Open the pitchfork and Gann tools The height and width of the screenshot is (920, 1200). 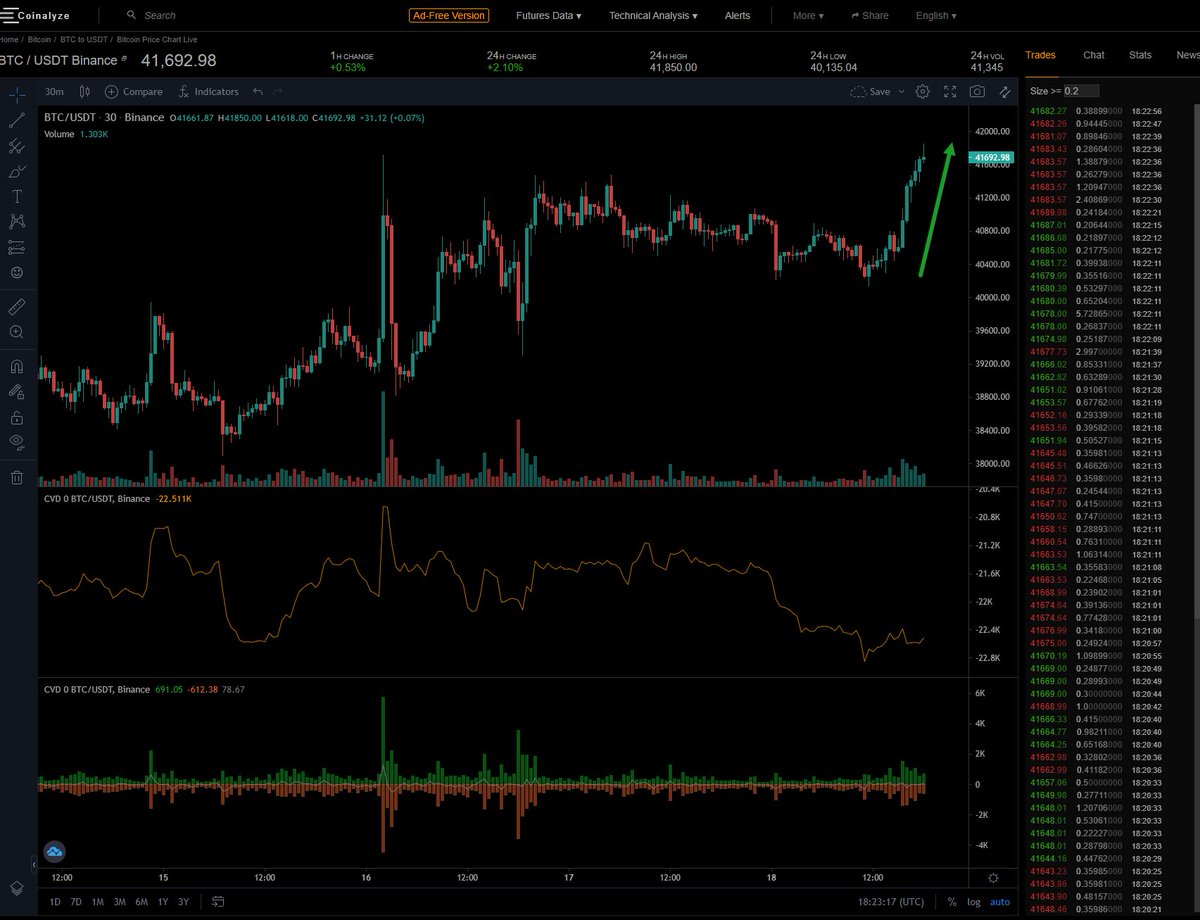pyautogui.click(x=17, y=146)
